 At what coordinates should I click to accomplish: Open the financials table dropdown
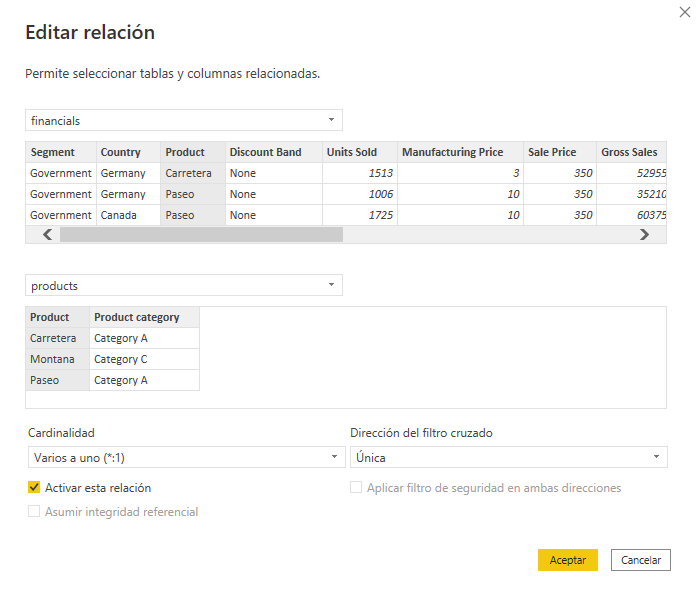(x=183, y=120)
